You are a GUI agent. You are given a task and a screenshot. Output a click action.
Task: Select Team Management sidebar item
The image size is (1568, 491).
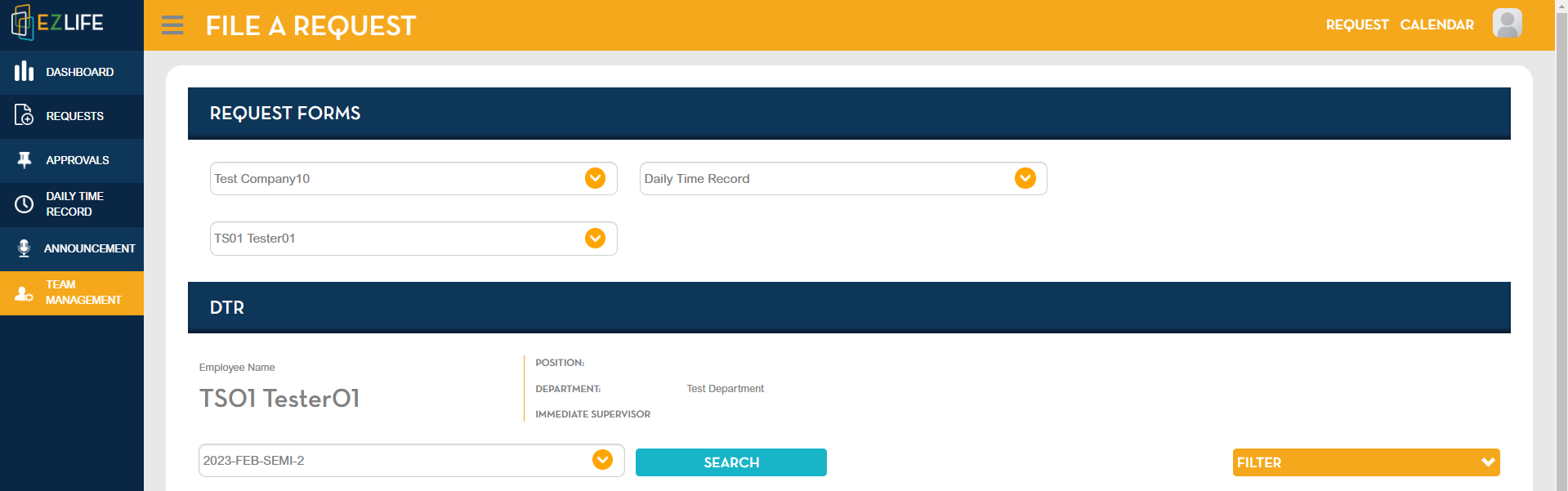click(x=72, y=292)
